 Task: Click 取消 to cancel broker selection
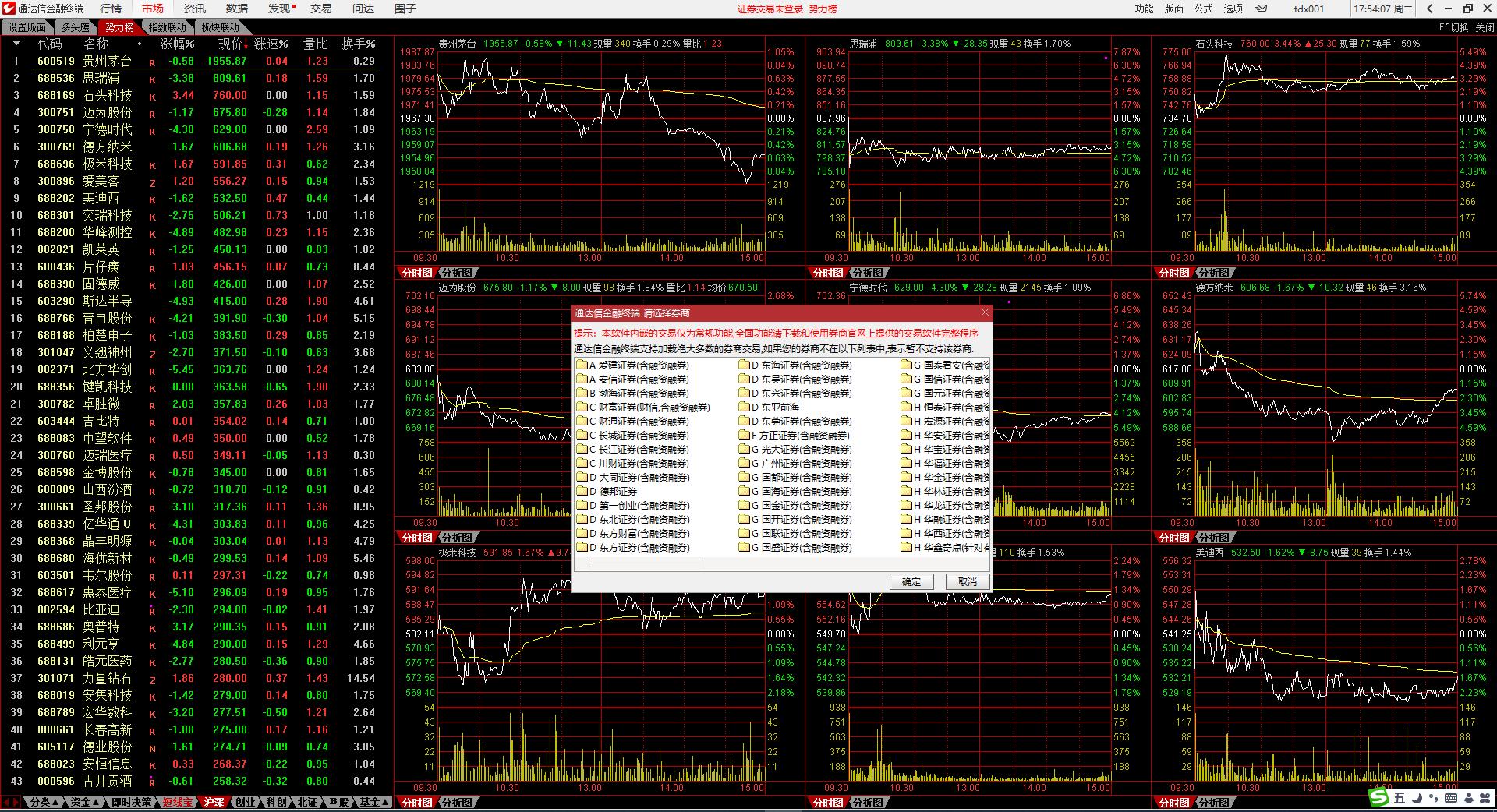967,581
